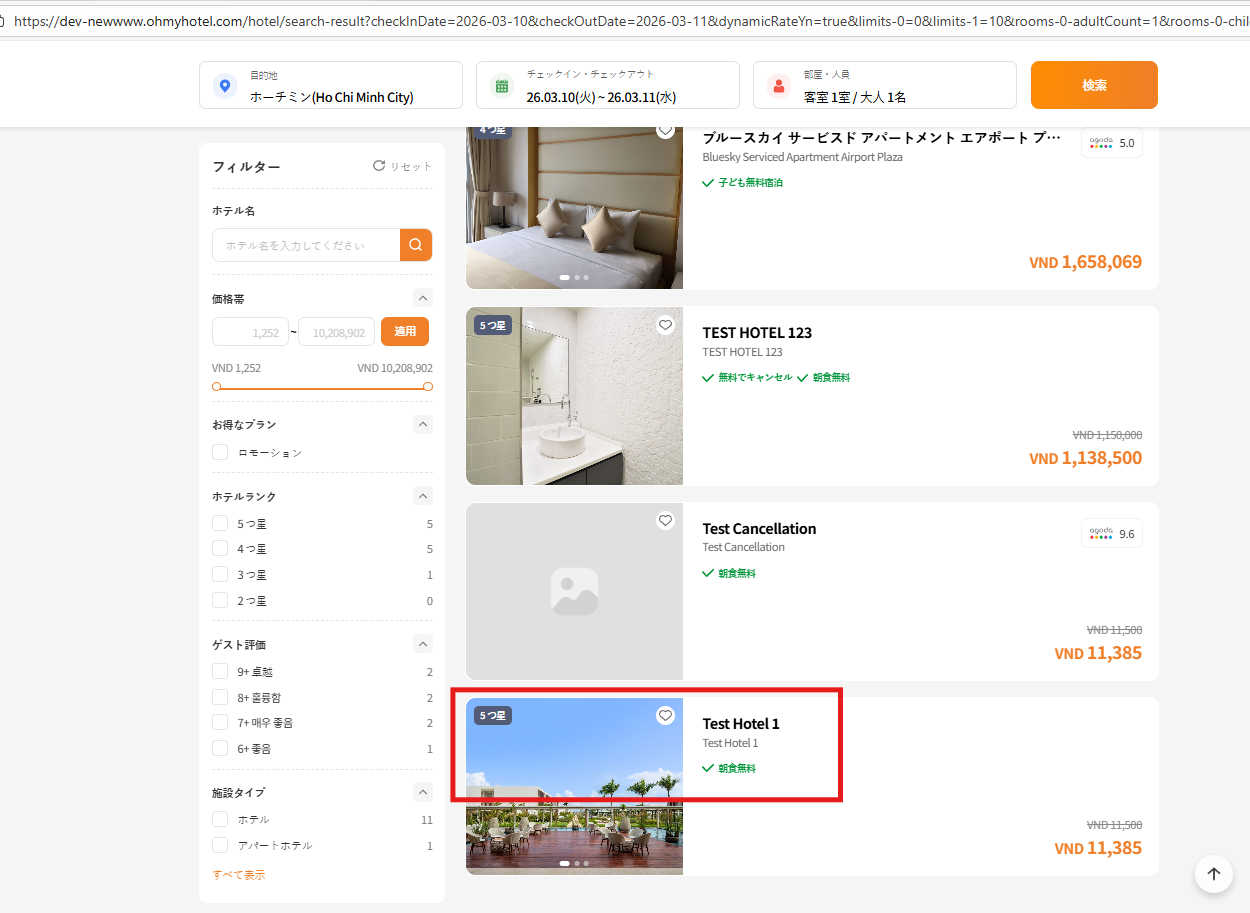Click image carousel dots on Bluesky apartment photo
1250x913 pixels.
(574, 277)
